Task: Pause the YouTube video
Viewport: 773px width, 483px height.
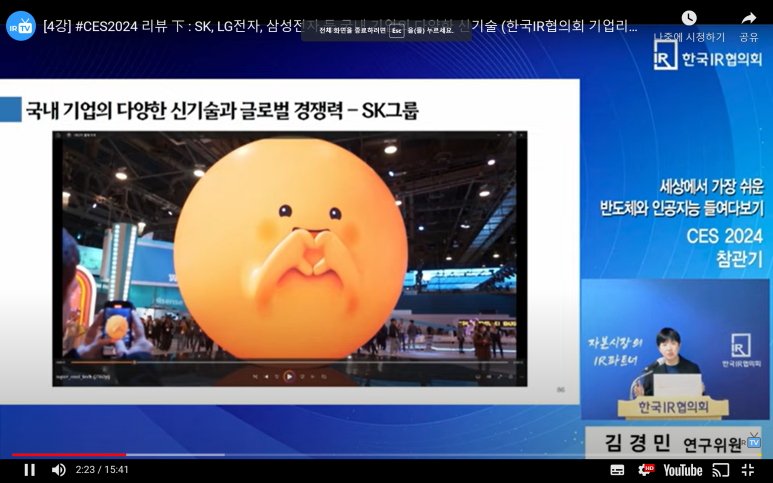Action: (30, 470)
